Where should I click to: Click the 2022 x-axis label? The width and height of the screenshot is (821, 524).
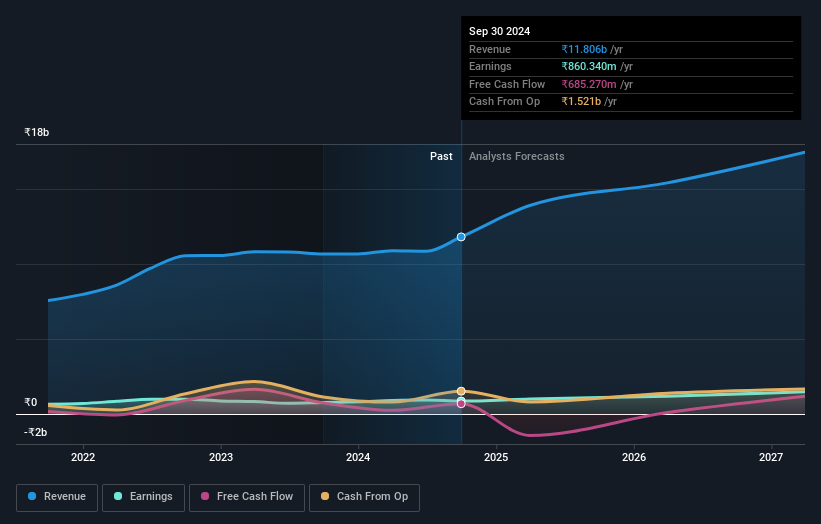click(83, 458)
